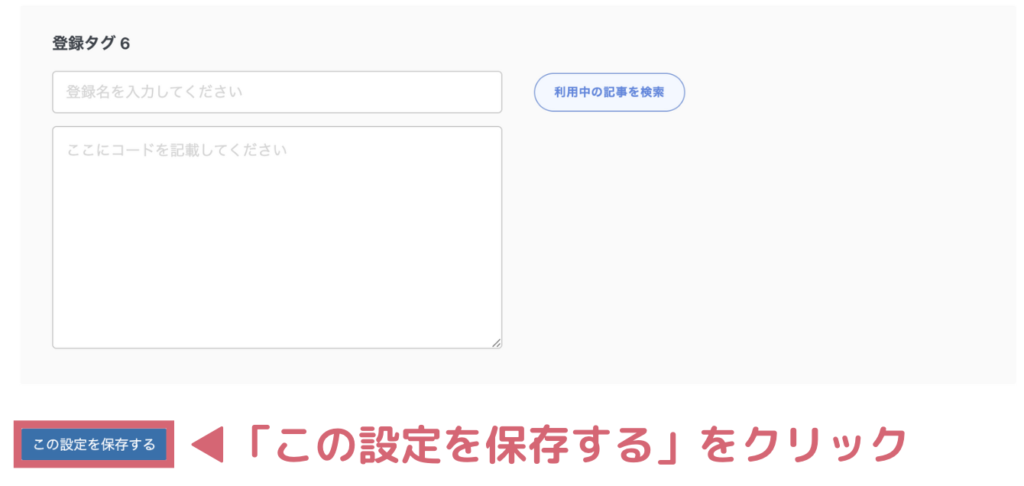Click placeholder 登録名を入力してください
This screenshot has width=1024, height=486.
coord(154,92)
